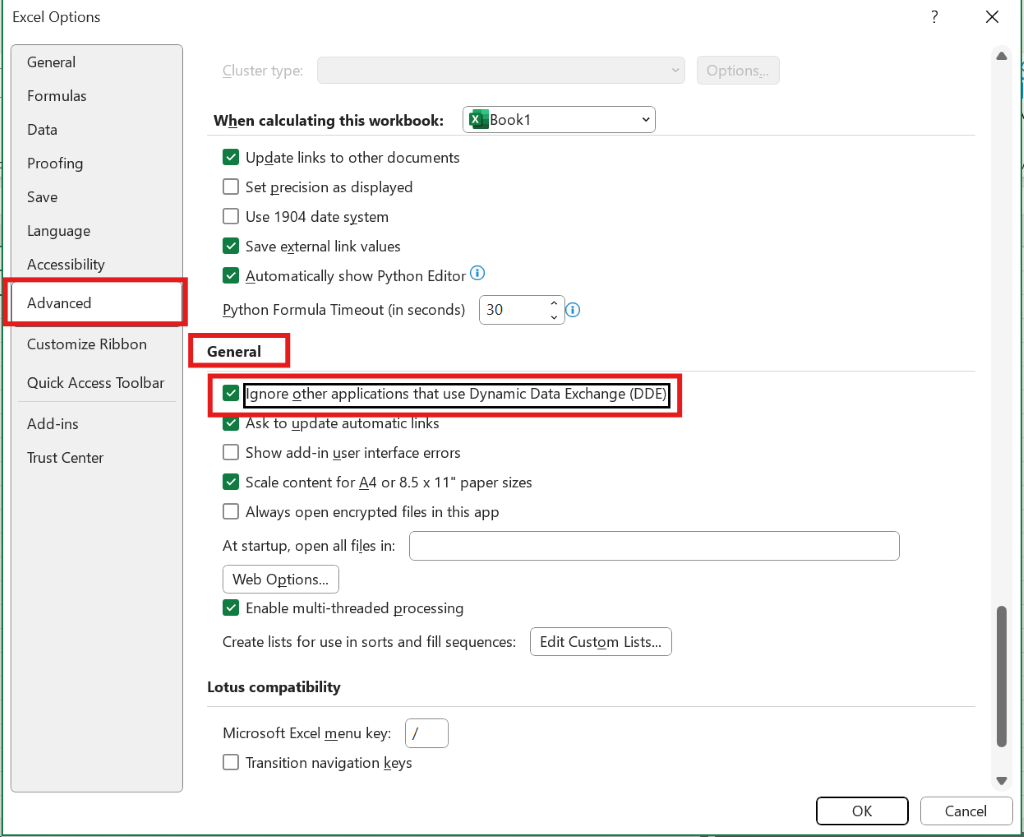Enable Show add-in user interface errors
Screen dimensions: 1024x837
pyautogui.click(x=231, y=452)
